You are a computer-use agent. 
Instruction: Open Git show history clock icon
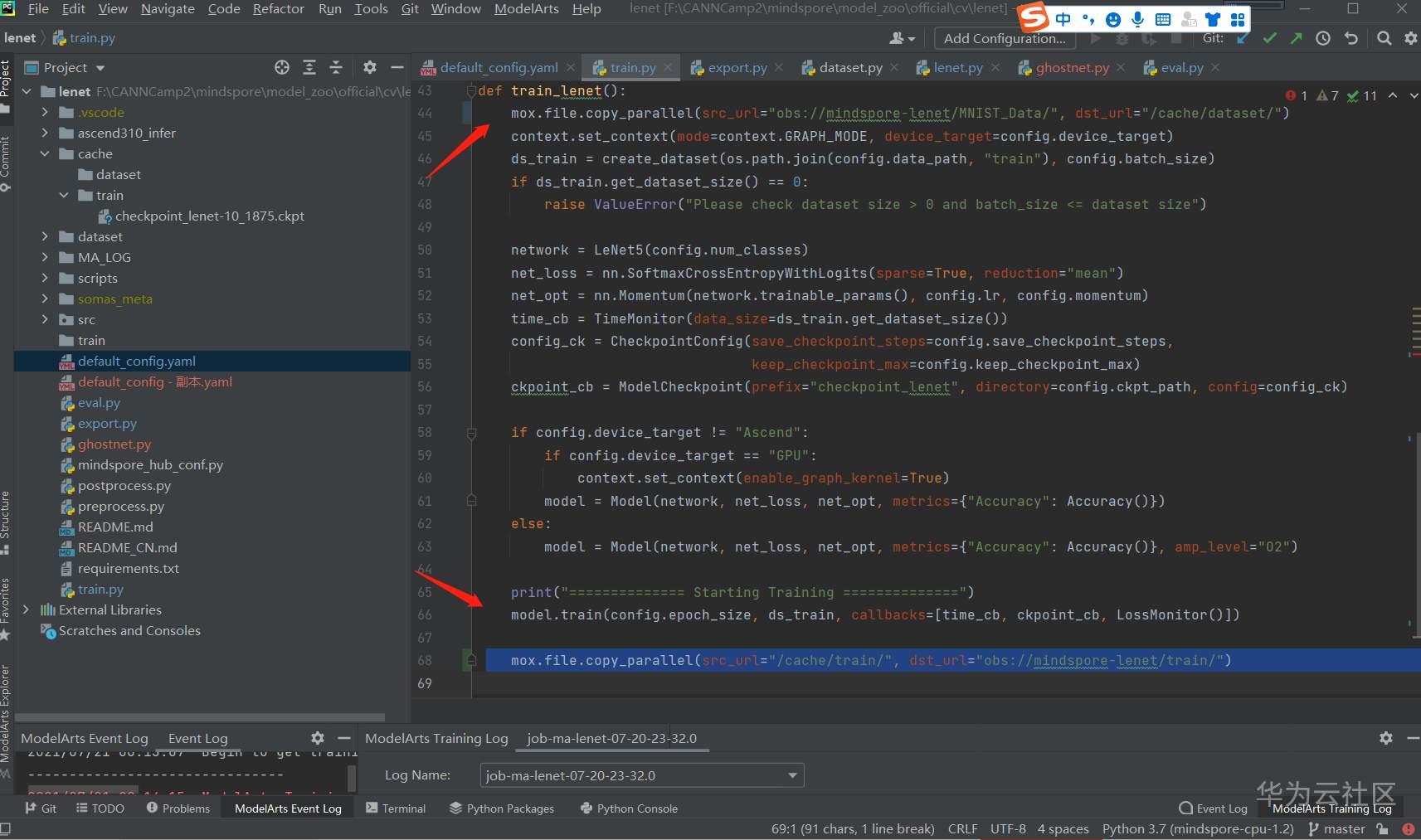coord(1323,38)
